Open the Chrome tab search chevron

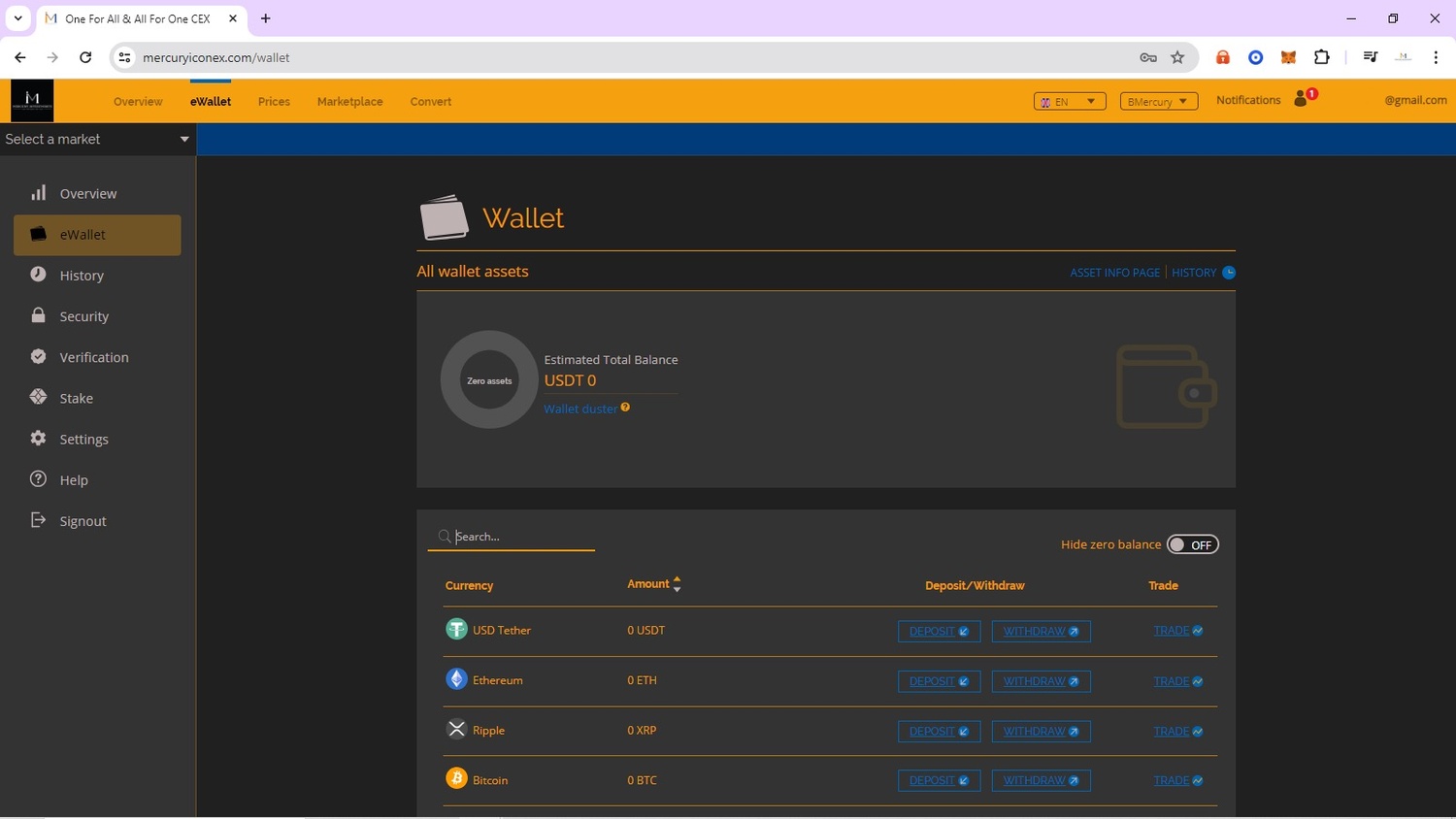[17, 18]
